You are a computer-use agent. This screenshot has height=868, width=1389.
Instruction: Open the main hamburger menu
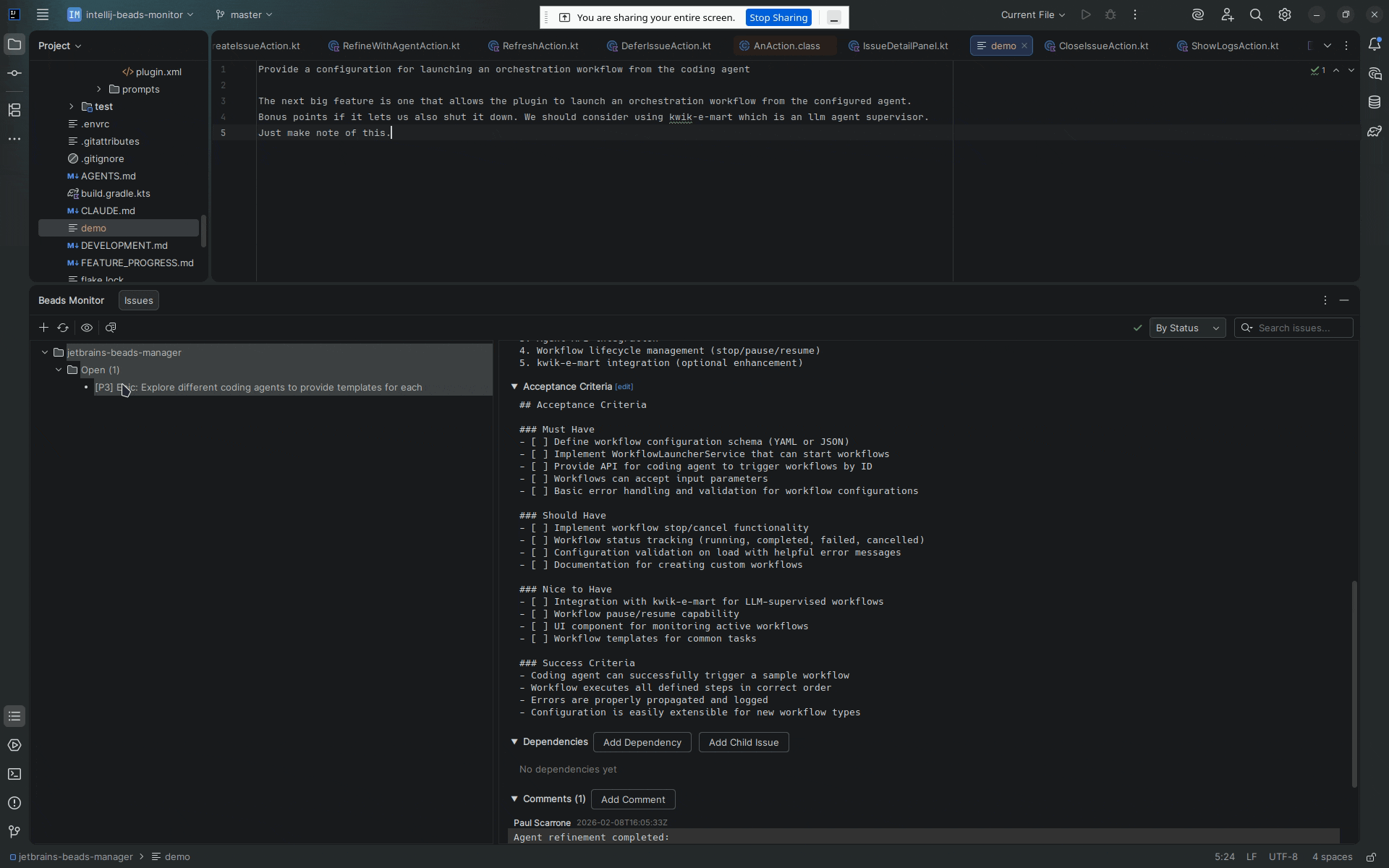(x=43, y=14)
